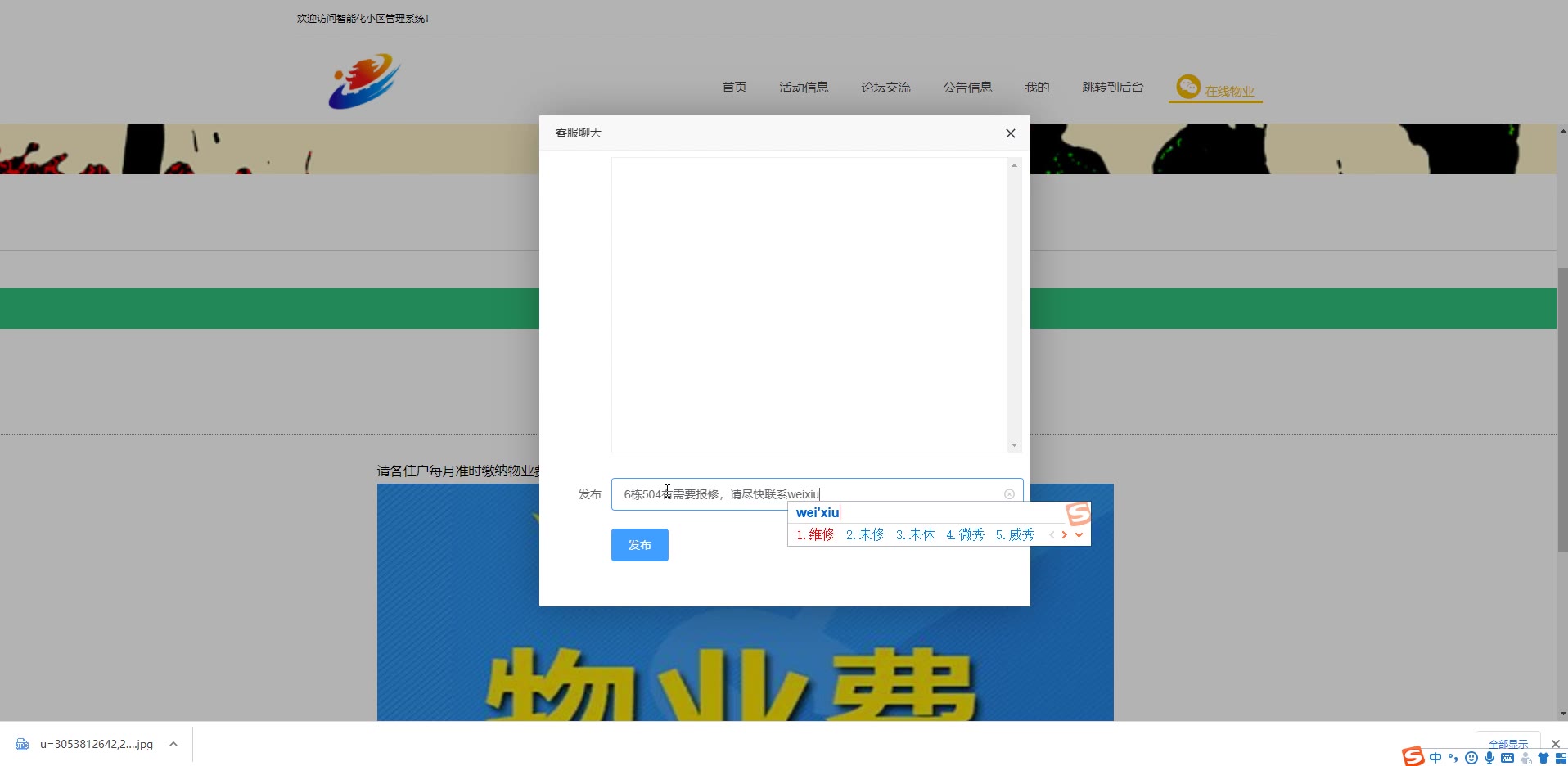
Task: Open the Sogou emoji panel smiley icon
Action: point(1471,758)
